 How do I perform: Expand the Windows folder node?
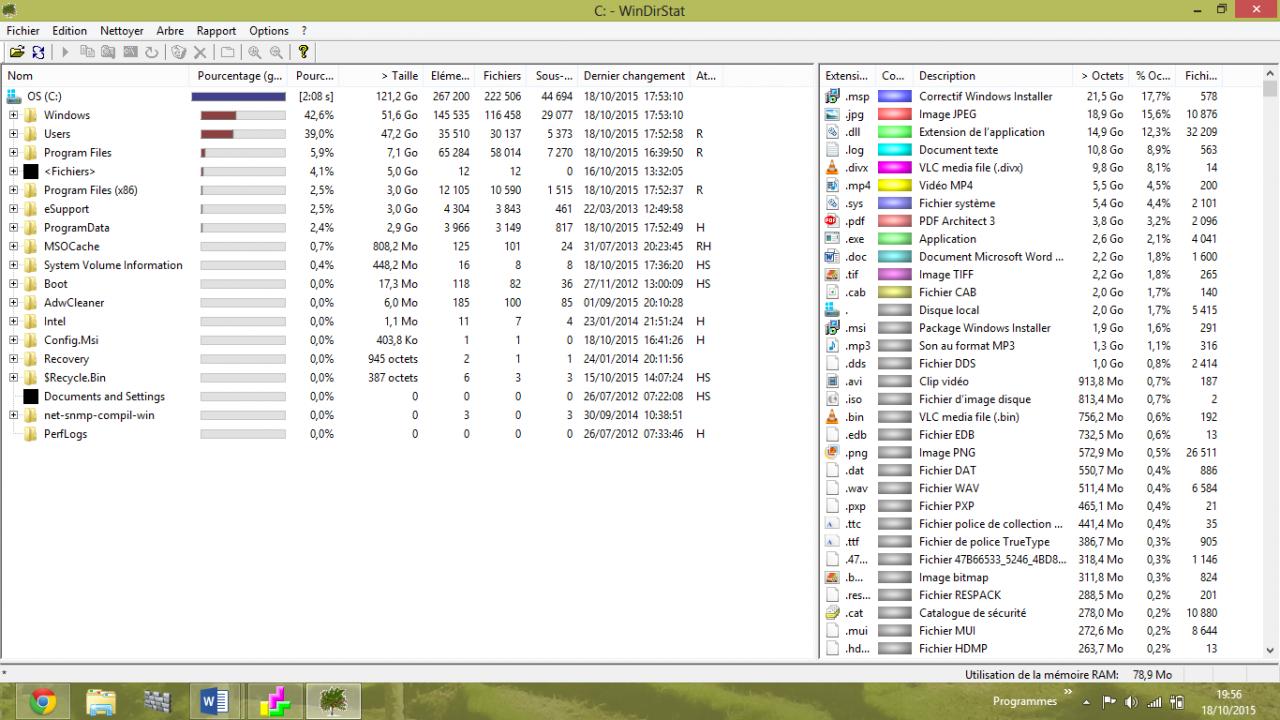tap(14, 115)
